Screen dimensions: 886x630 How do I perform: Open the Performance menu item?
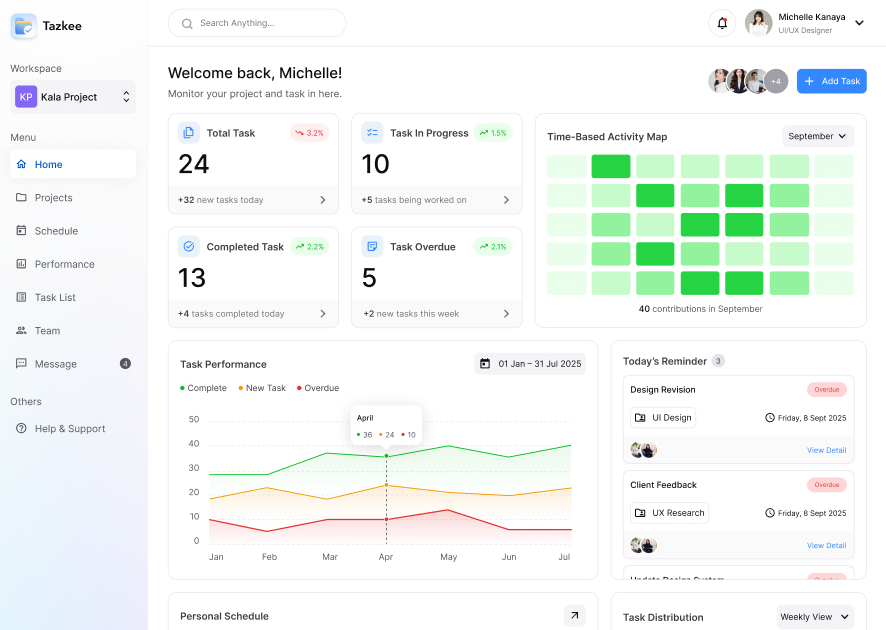pyautogui.click(x=73, y=264)
